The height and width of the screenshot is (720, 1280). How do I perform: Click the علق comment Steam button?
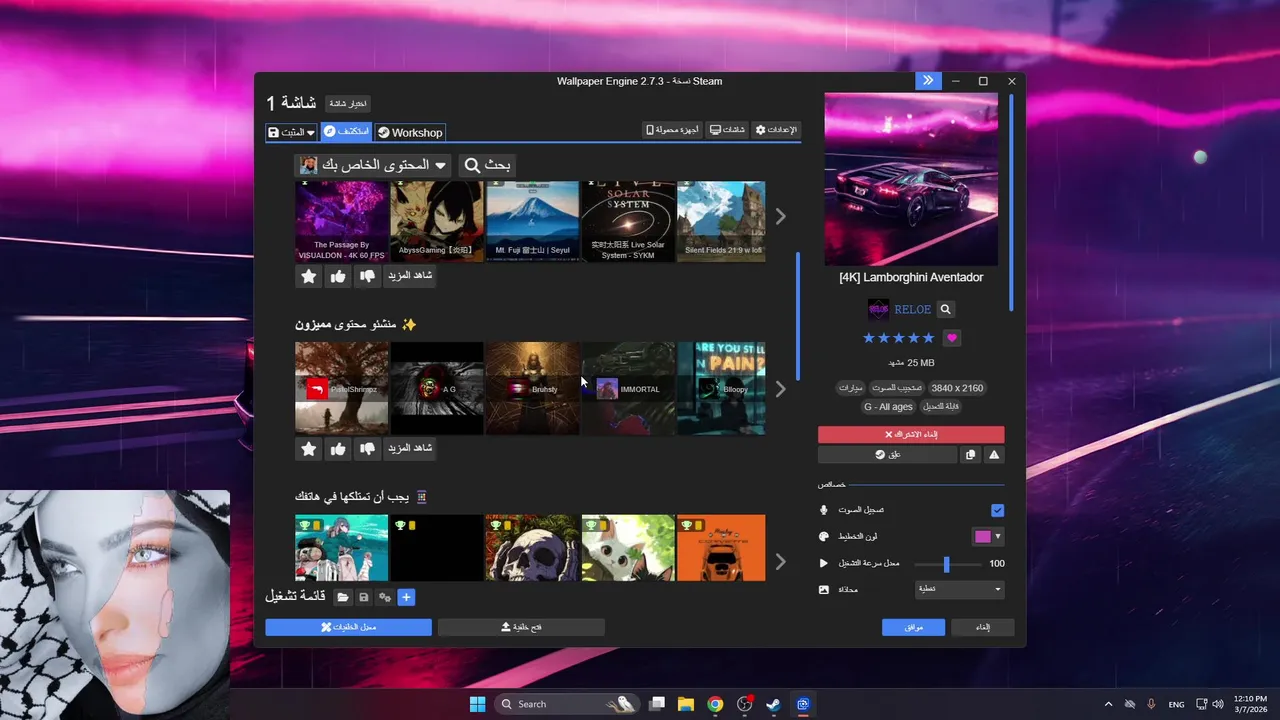click(x=887, y=455)
